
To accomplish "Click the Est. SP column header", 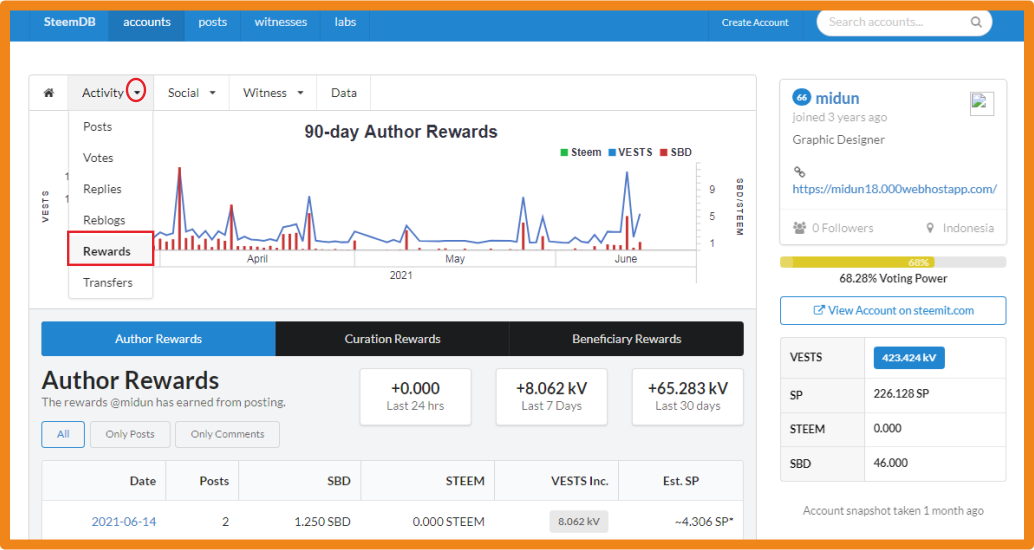I will 681,481.
